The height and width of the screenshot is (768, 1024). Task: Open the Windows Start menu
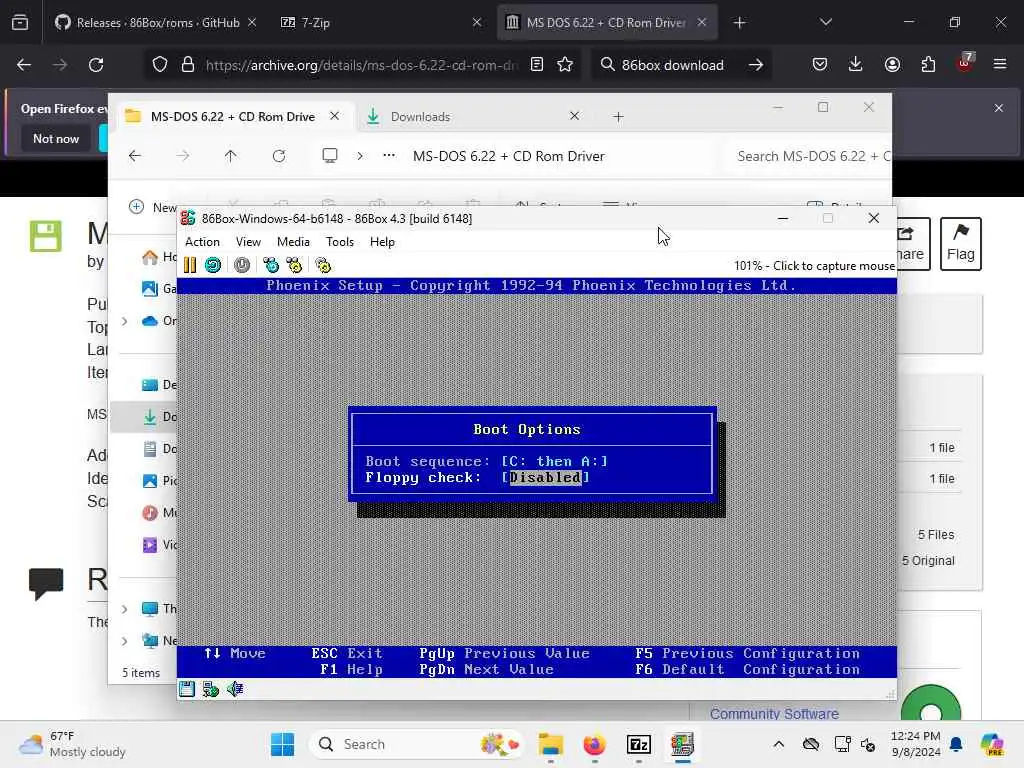(282, 744)
